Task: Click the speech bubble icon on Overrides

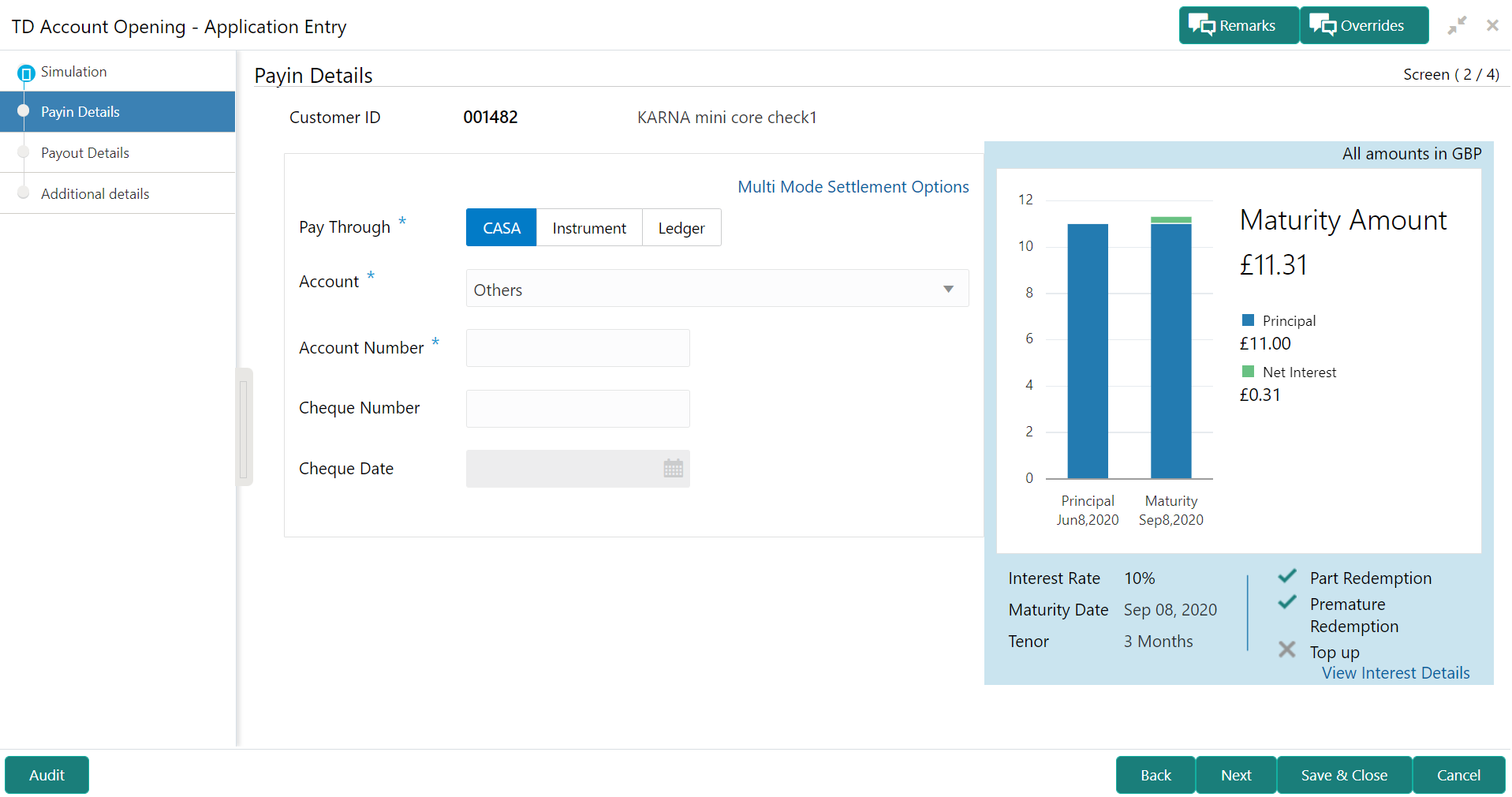Action: [1323, 25]
